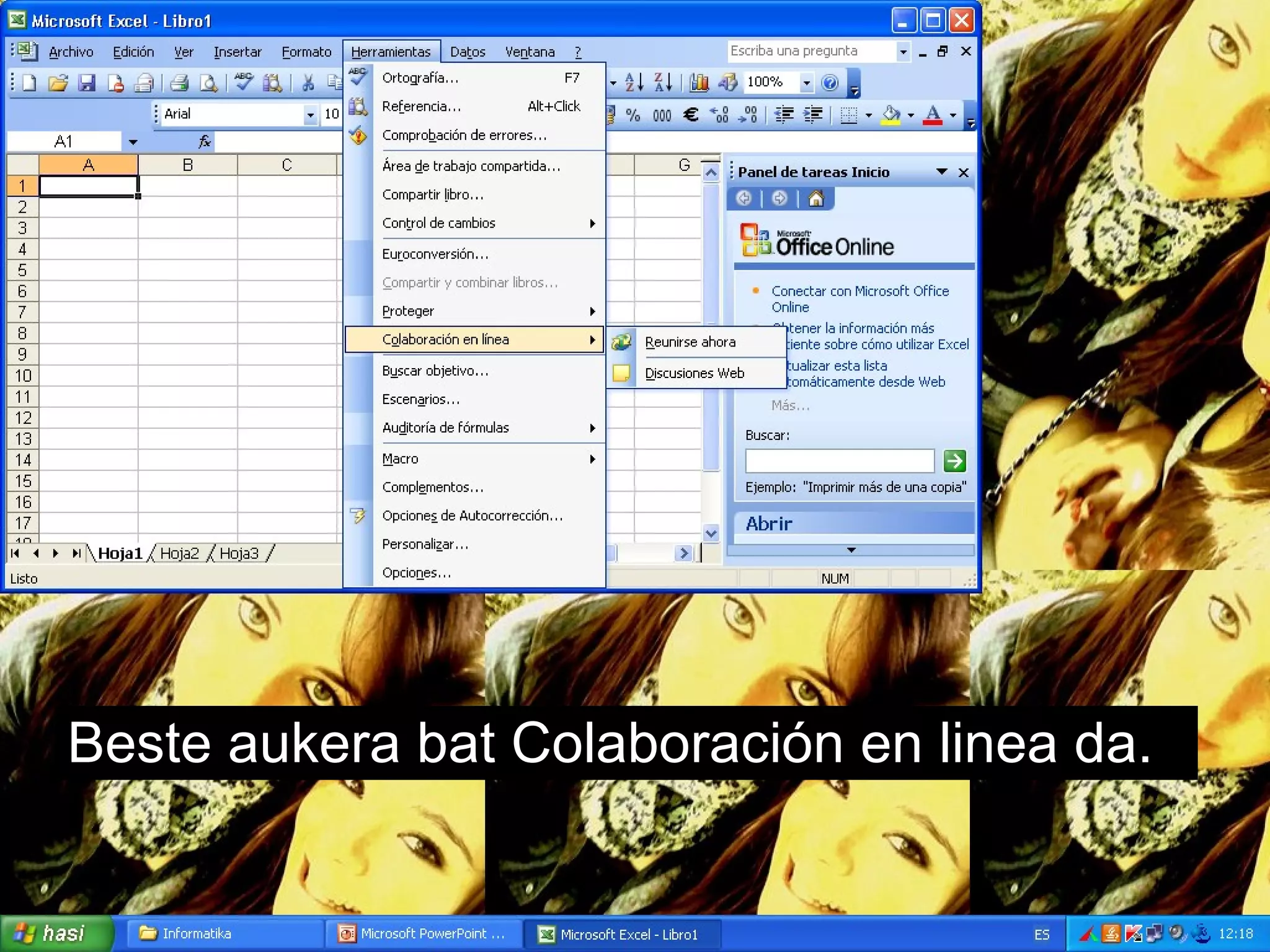Cut selection with the scissors icon

[x=308, y=82]
